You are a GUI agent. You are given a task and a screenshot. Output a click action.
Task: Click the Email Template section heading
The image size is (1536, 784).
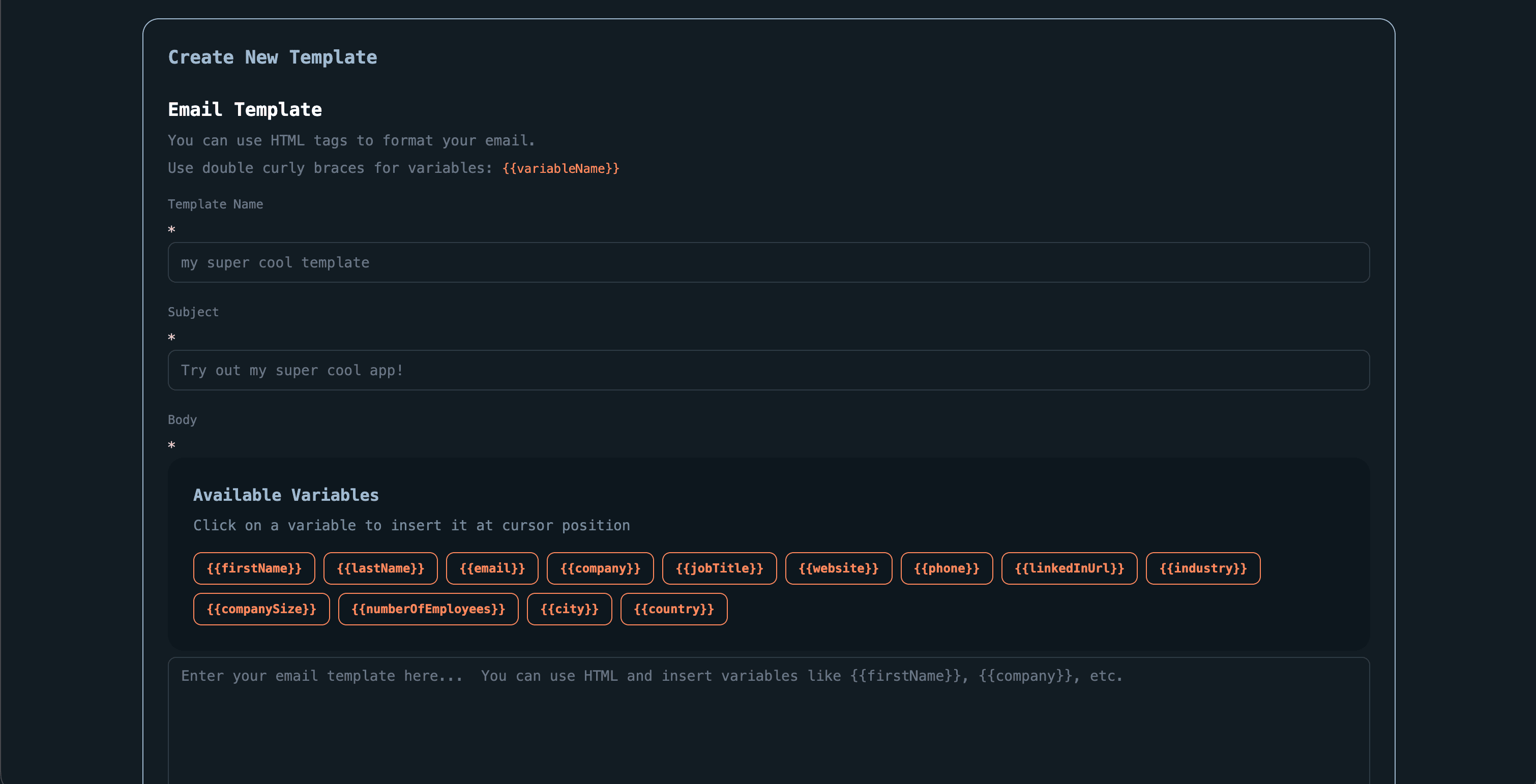[245, 109]
